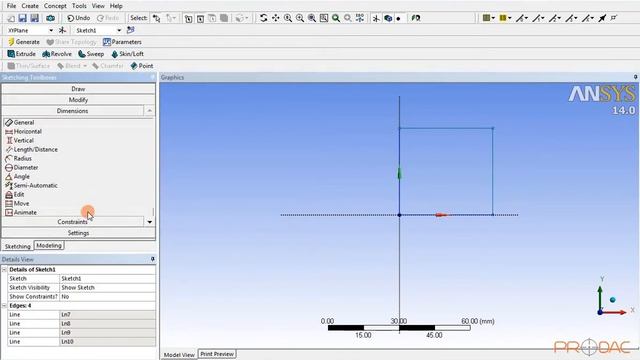Screen dimensions: 640x360
Task: Select the Box Zoom tool
Action: [300, 18]
